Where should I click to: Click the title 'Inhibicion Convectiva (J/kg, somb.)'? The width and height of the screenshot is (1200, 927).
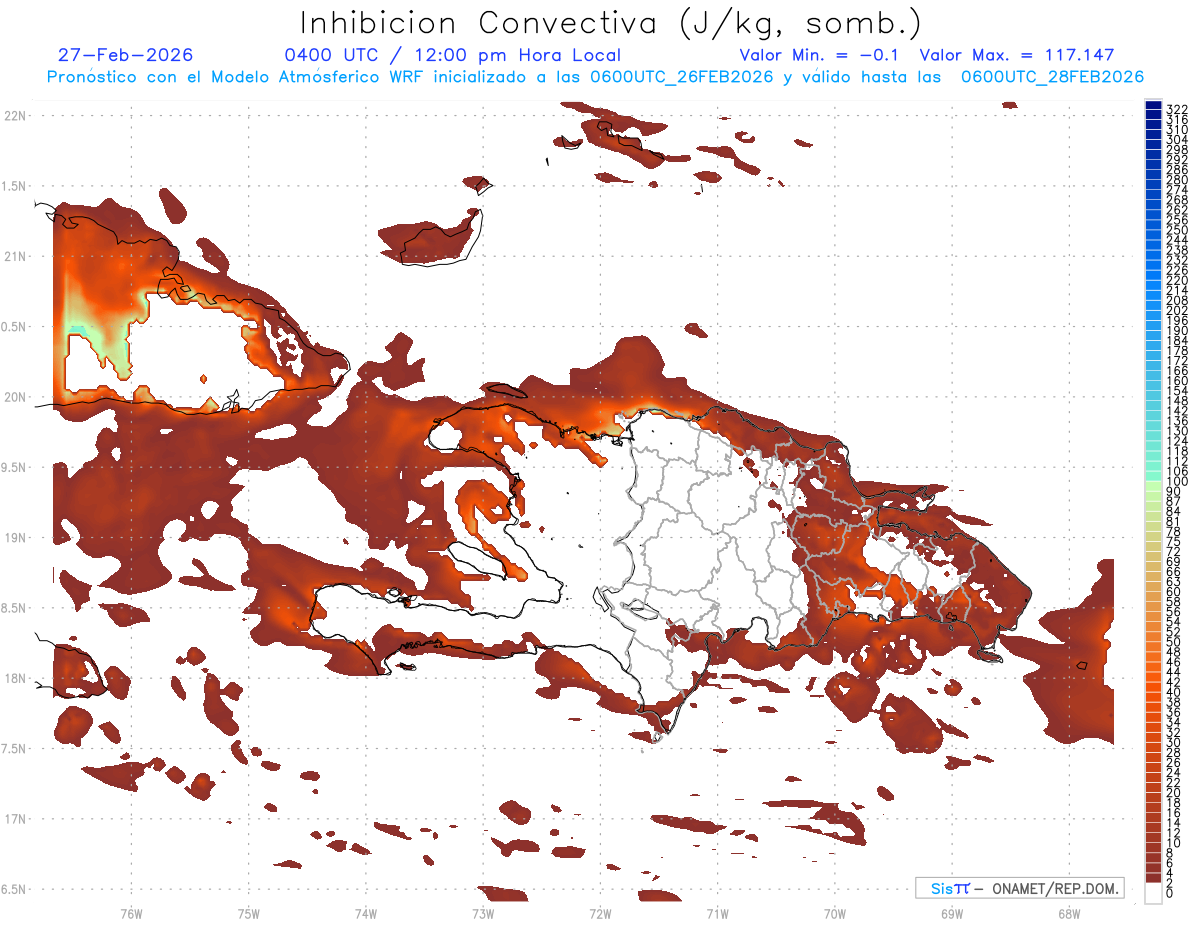611,23
